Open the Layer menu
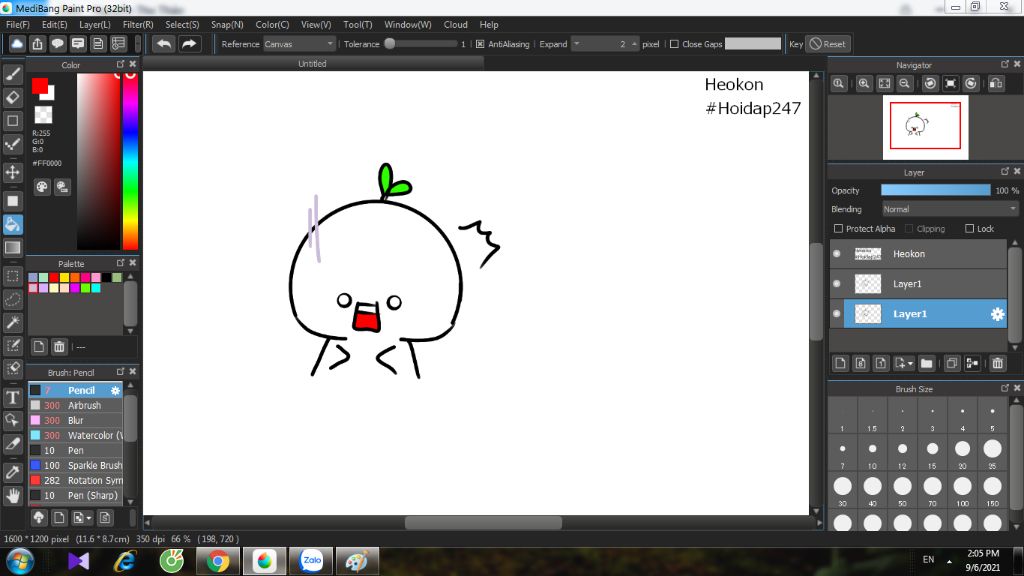The width and height of the screenshot is (1024, 576). click(x=95, y=25)
